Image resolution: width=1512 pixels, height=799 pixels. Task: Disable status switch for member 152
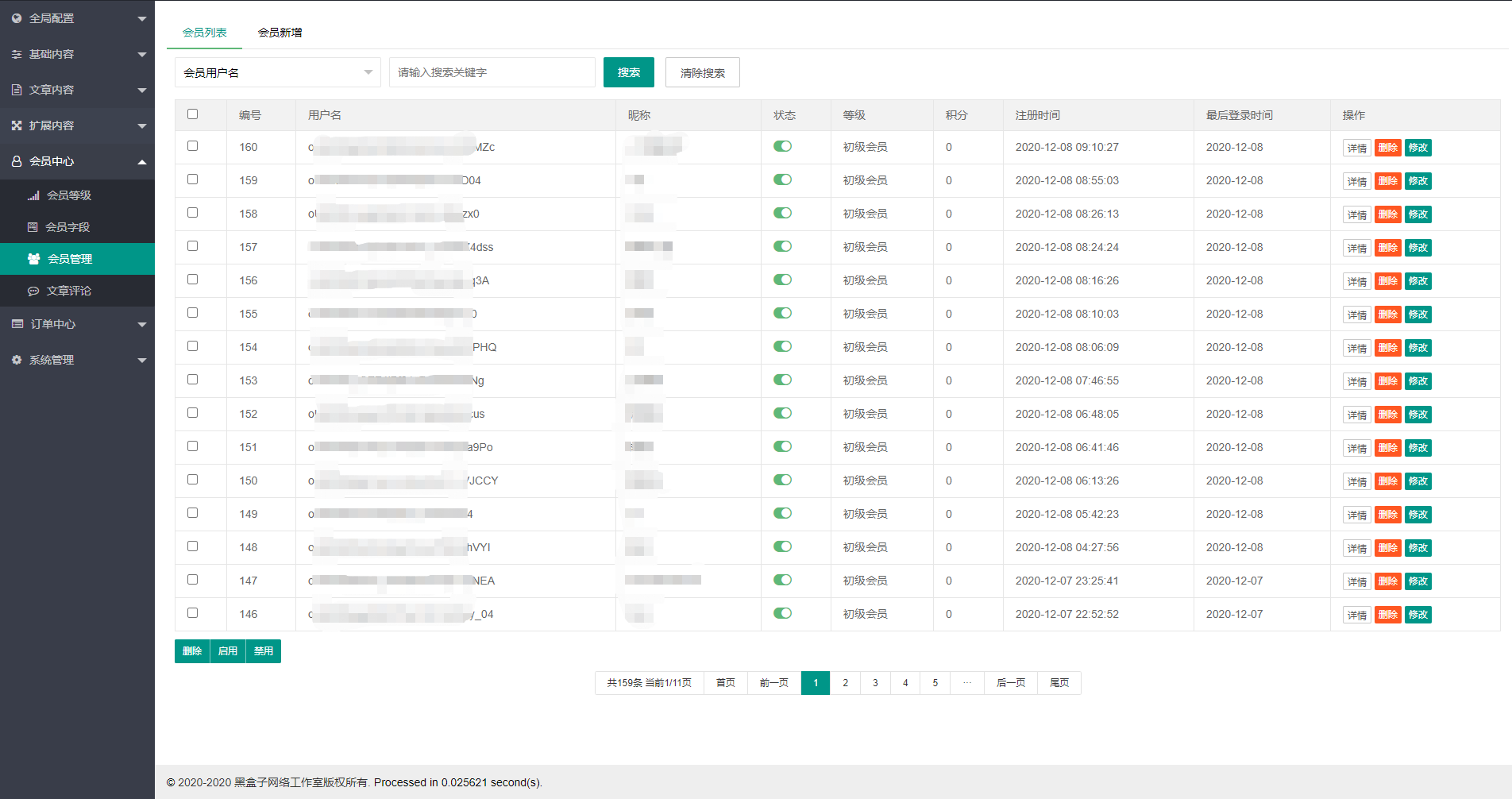tap(782, 413)
